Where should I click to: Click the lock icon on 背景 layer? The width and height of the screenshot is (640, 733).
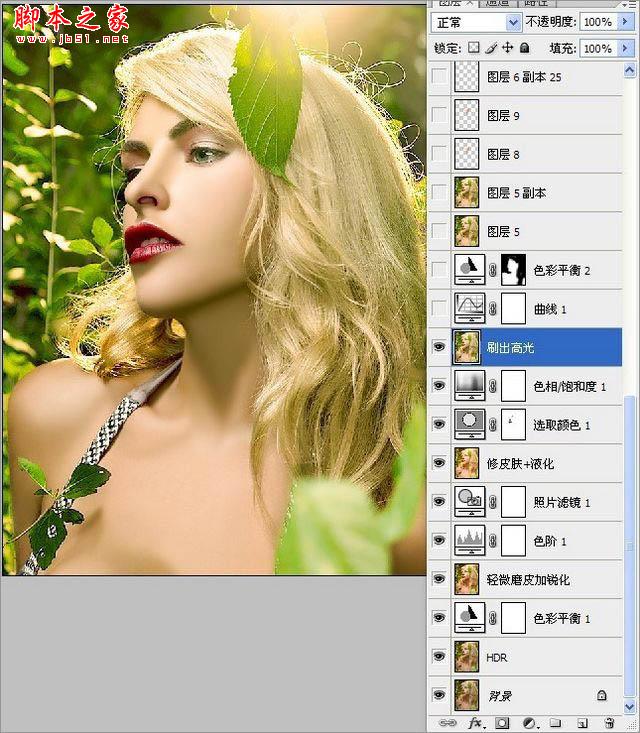pos(602,695)
